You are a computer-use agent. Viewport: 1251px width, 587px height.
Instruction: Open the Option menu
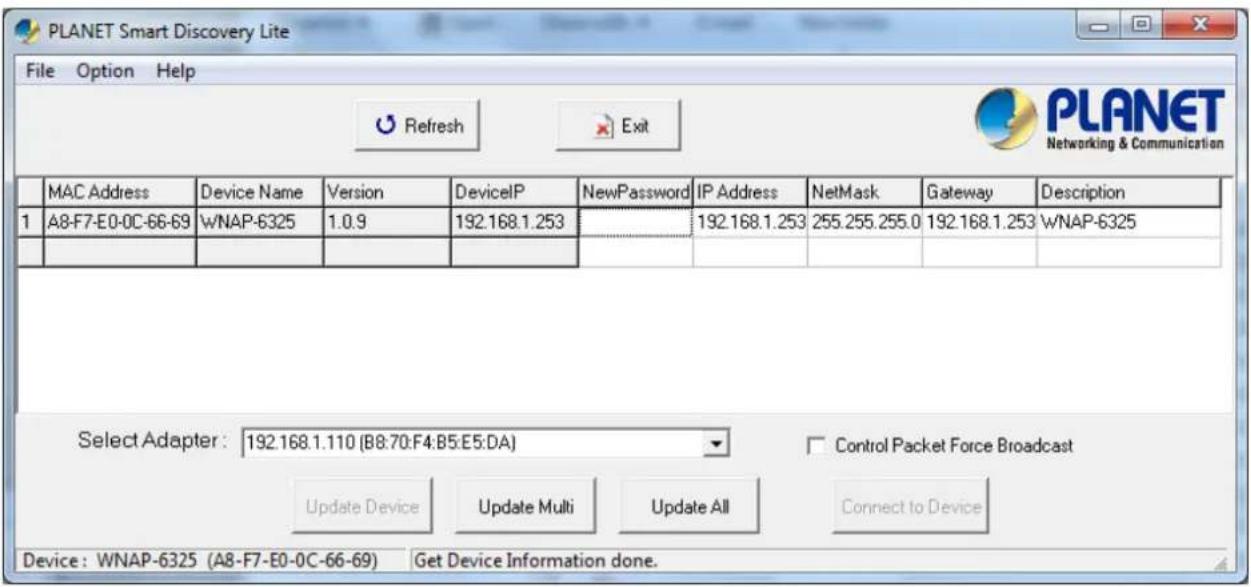point(105,71)
